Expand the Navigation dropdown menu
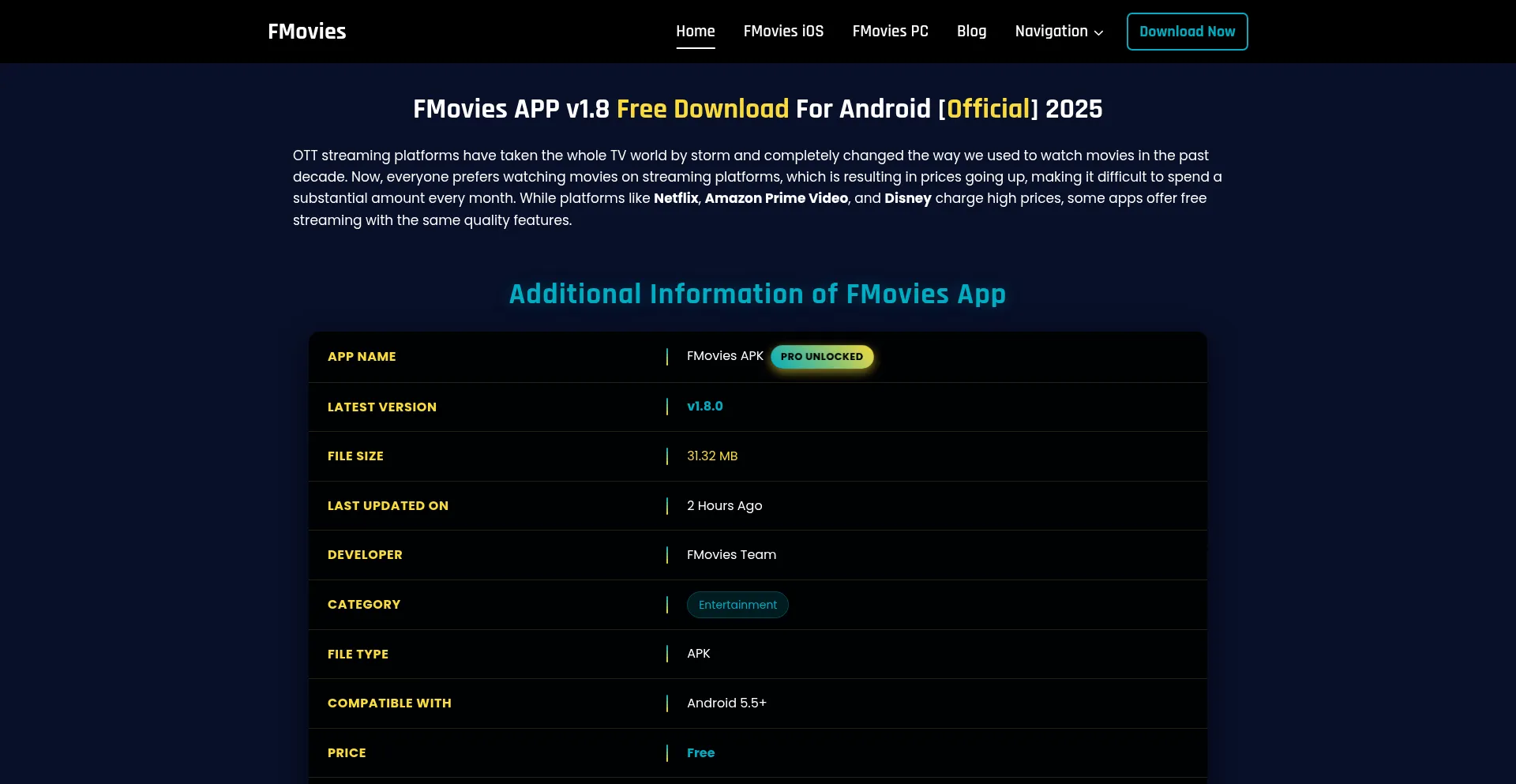 click(1058, 32)
